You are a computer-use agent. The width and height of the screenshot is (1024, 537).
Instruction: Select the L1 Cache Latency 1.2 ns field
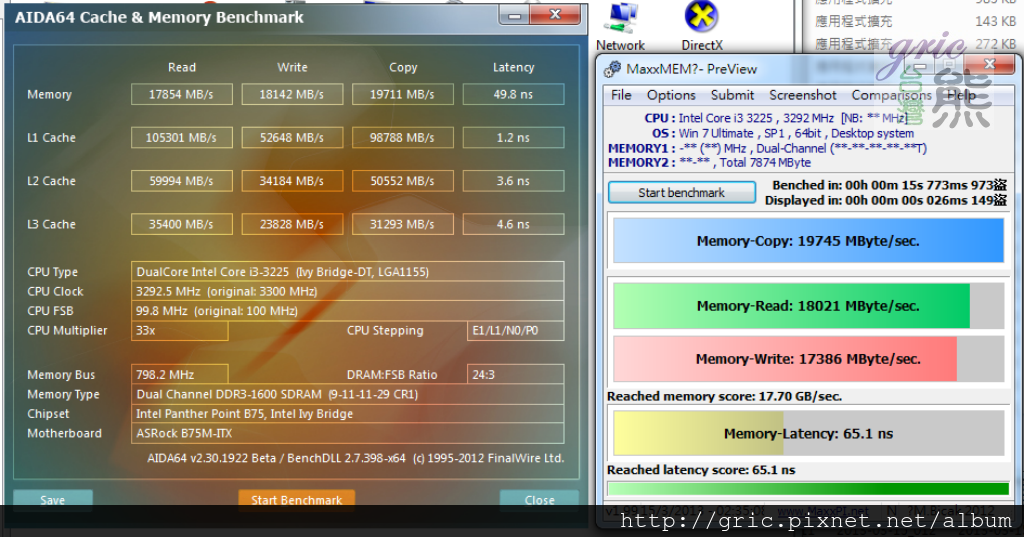[x=513, y=138]
